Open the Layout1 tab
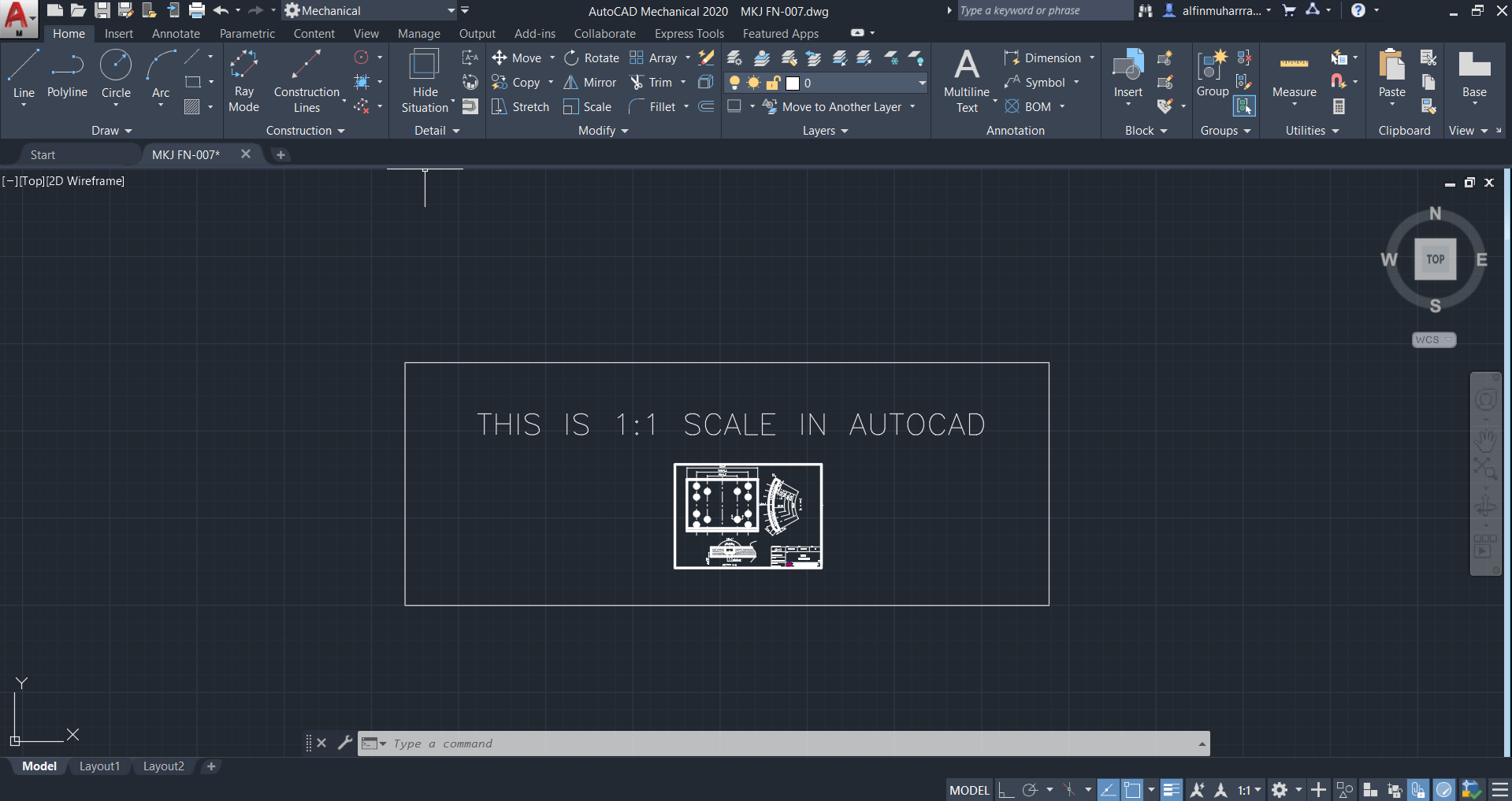The height and width of the screenshot is (801, 1512). tap(99, 766)
